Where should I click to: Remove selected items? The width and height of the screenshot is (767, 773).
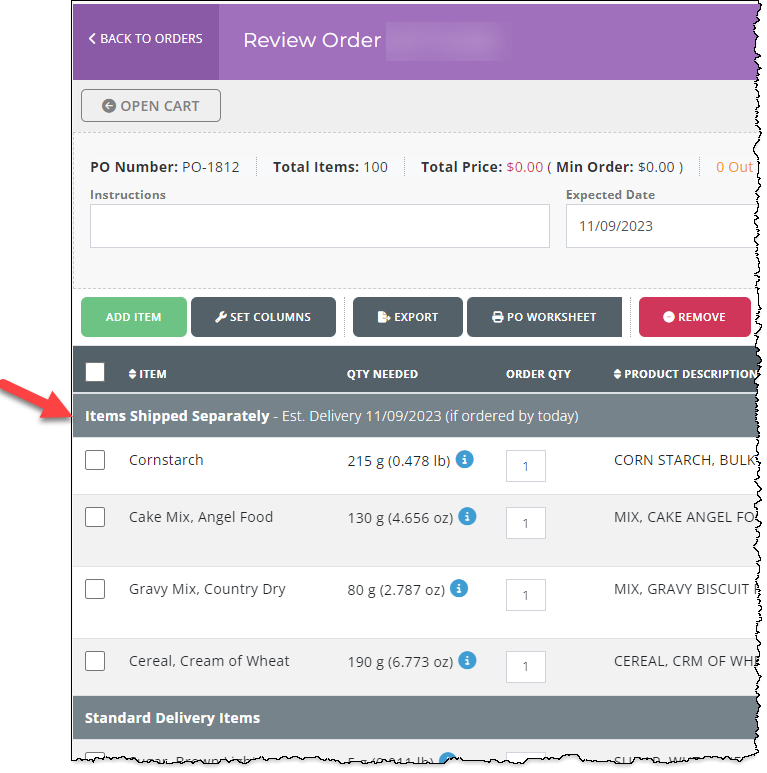pos(695,317)
